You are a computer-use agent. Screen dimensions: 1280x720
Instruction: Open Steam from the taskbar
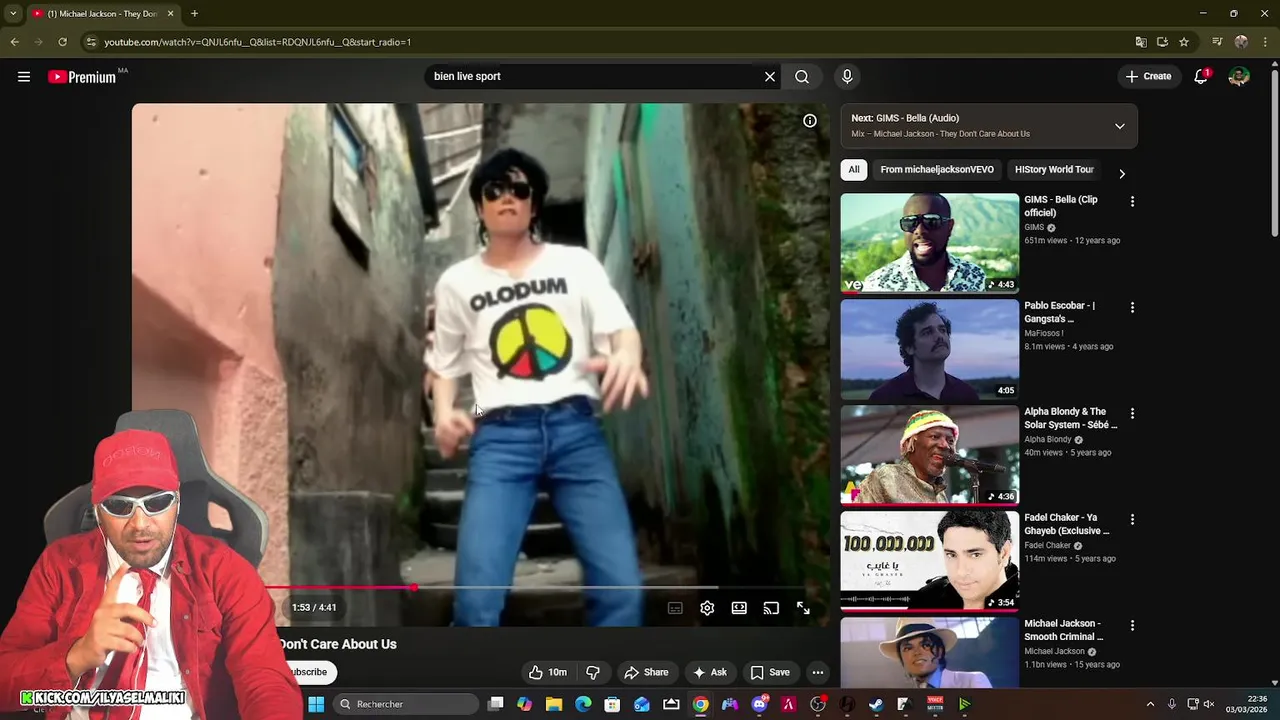[876, 704]
